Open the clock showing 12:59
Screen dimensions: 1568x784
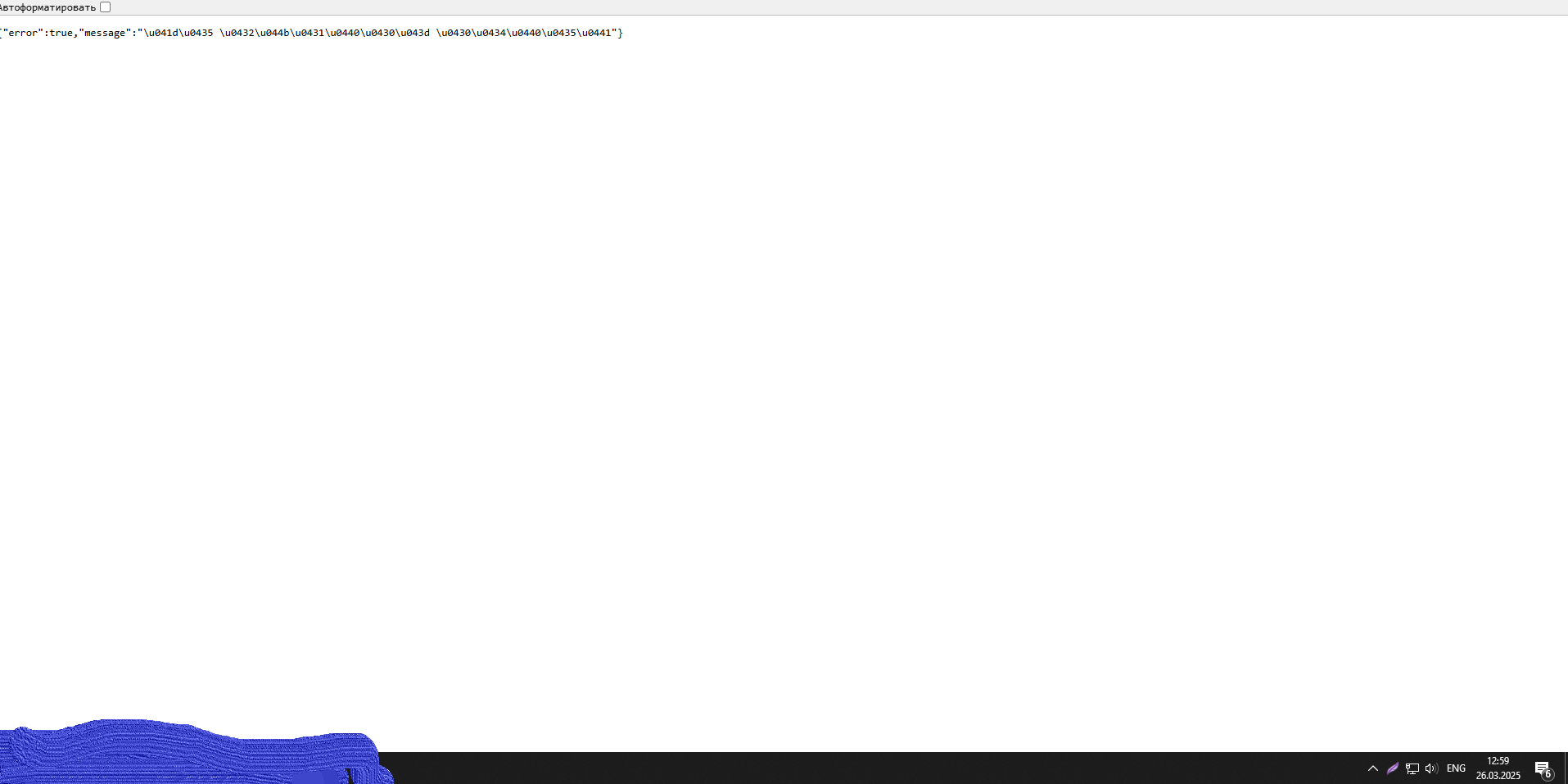tap(1498, 761)
